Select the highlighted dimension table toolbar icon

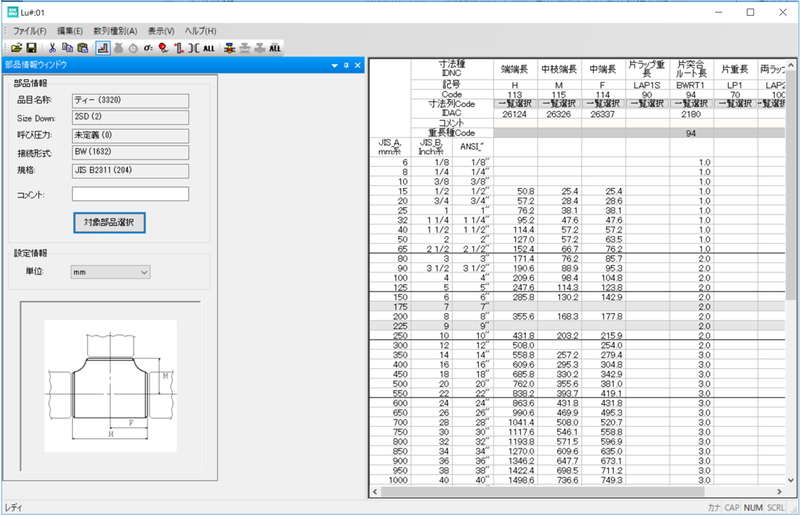[102, 47]
